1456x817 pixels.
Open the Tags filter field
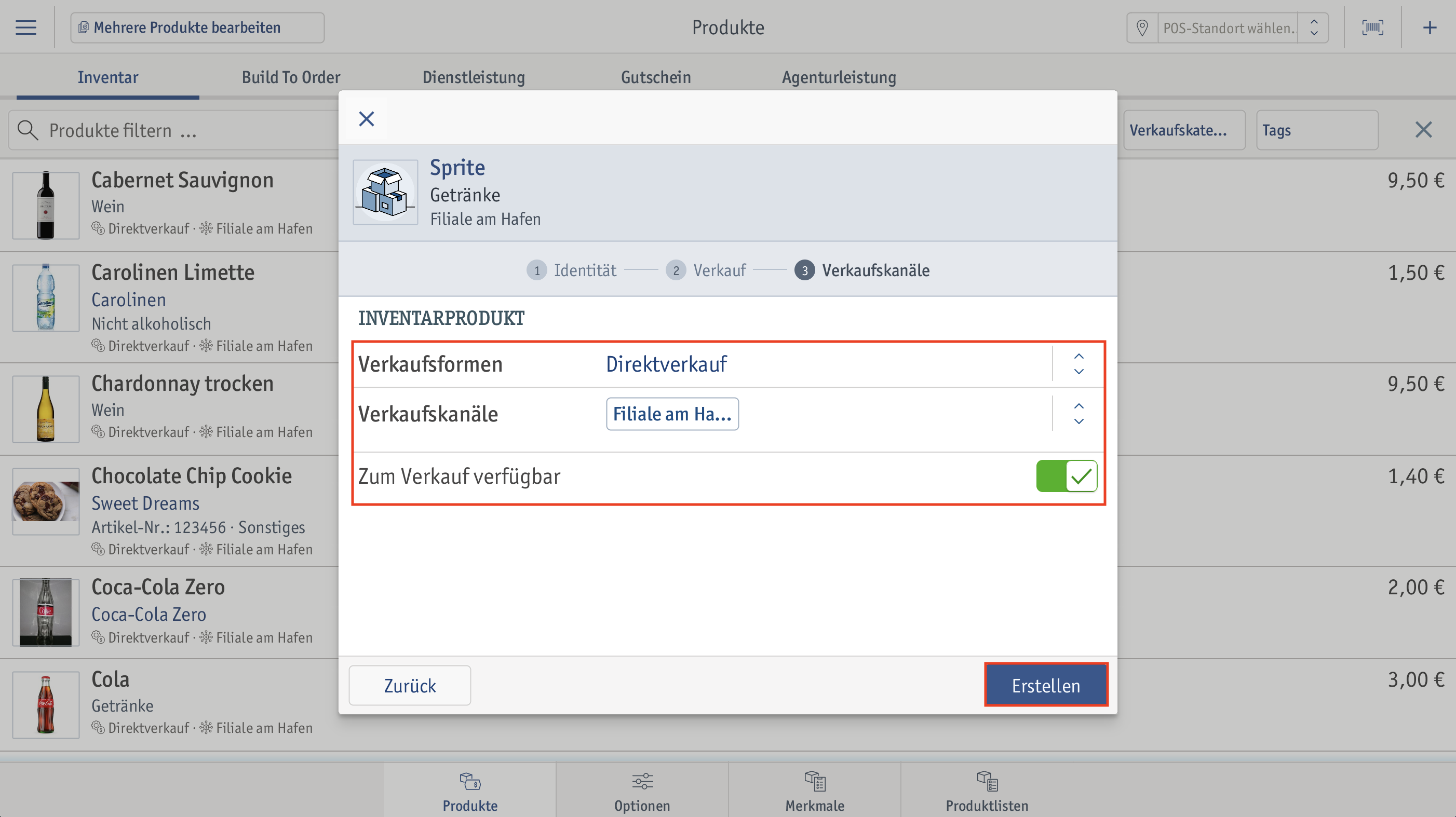pyautogui.click(x=1317, y=130)
